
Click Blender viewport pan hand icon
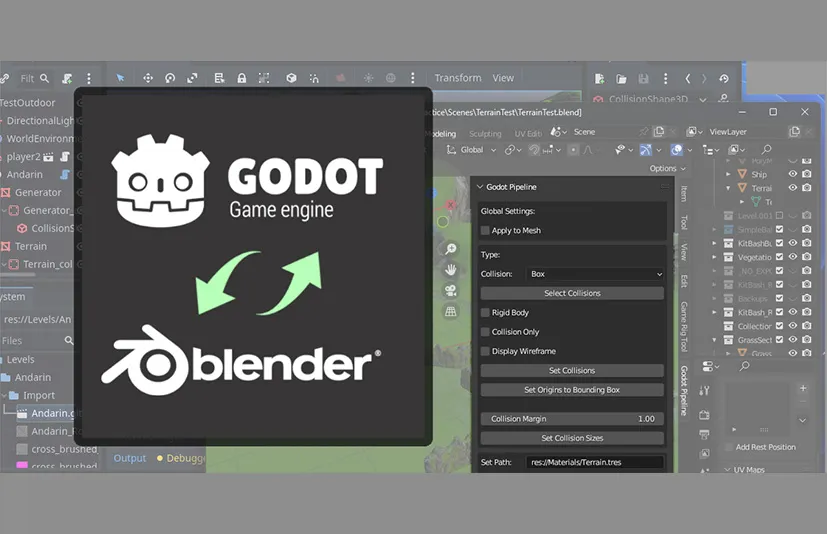[x=450, y=270]
